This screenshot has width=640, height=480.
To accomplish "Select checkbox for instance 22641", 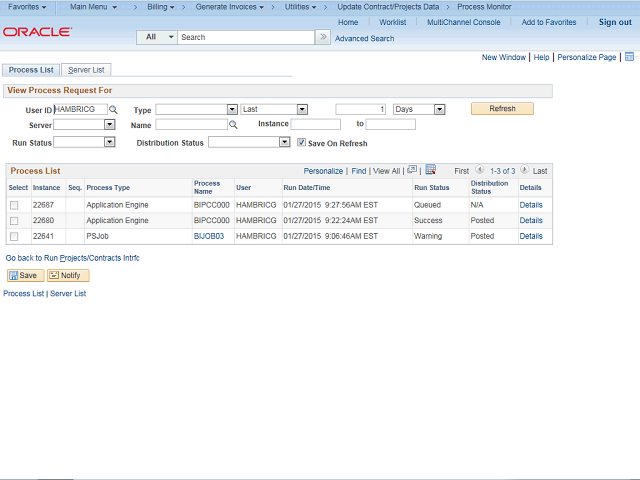I will click(14, 236).
